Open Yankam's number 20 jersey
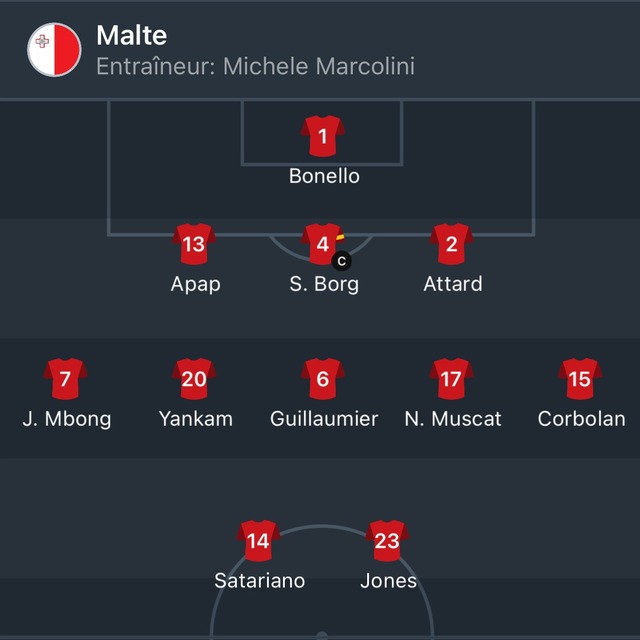Screen dimensions: 640x640 pos(194,379)
